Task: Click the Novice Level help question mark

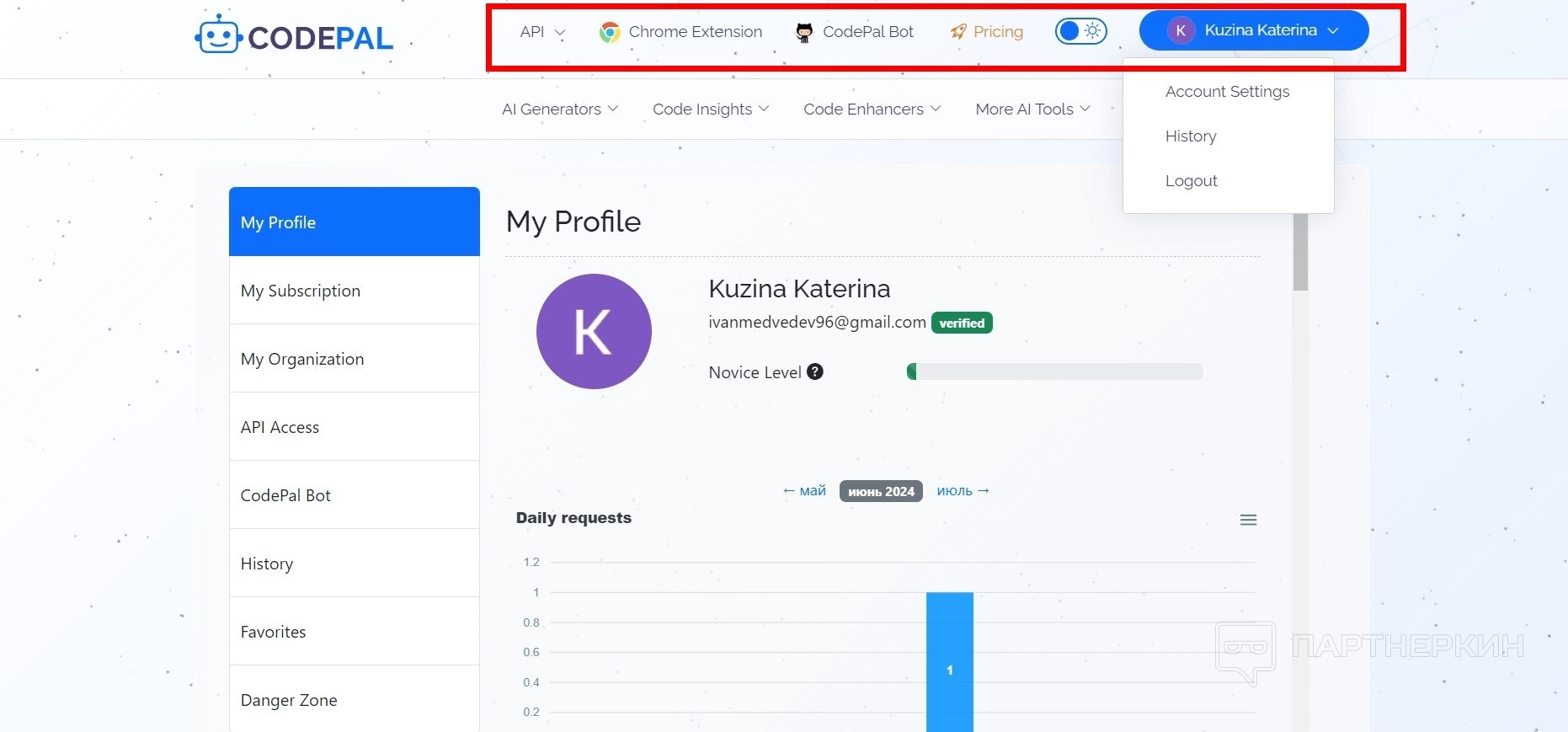Action: click(815, 371)
